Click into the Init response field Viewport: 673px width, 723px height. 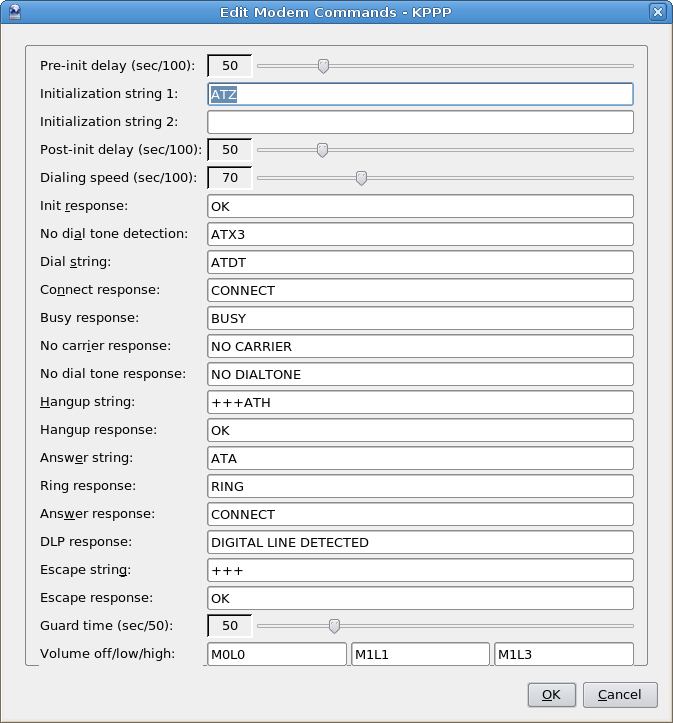coord(420,206)
